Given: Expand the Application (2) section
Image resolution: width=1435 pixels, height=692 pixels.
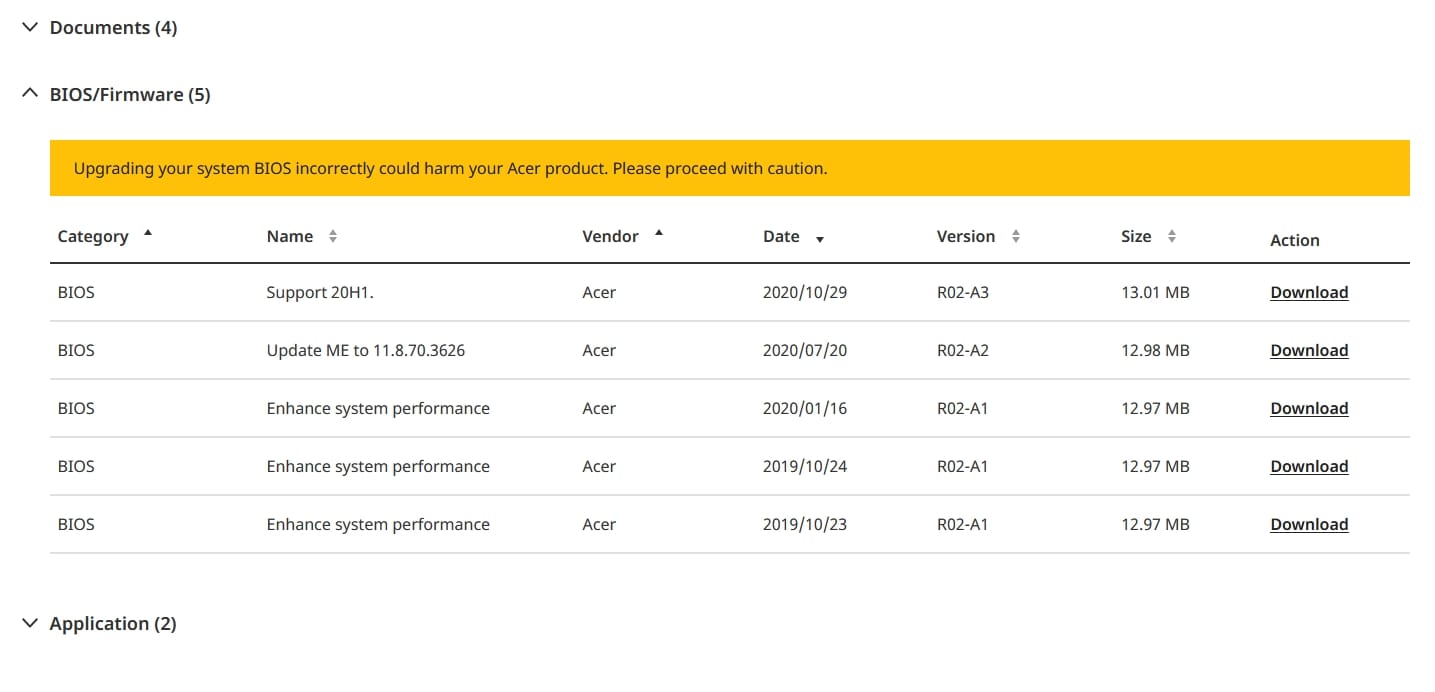Looking at the screenshot, I should (x=29, y=623).
